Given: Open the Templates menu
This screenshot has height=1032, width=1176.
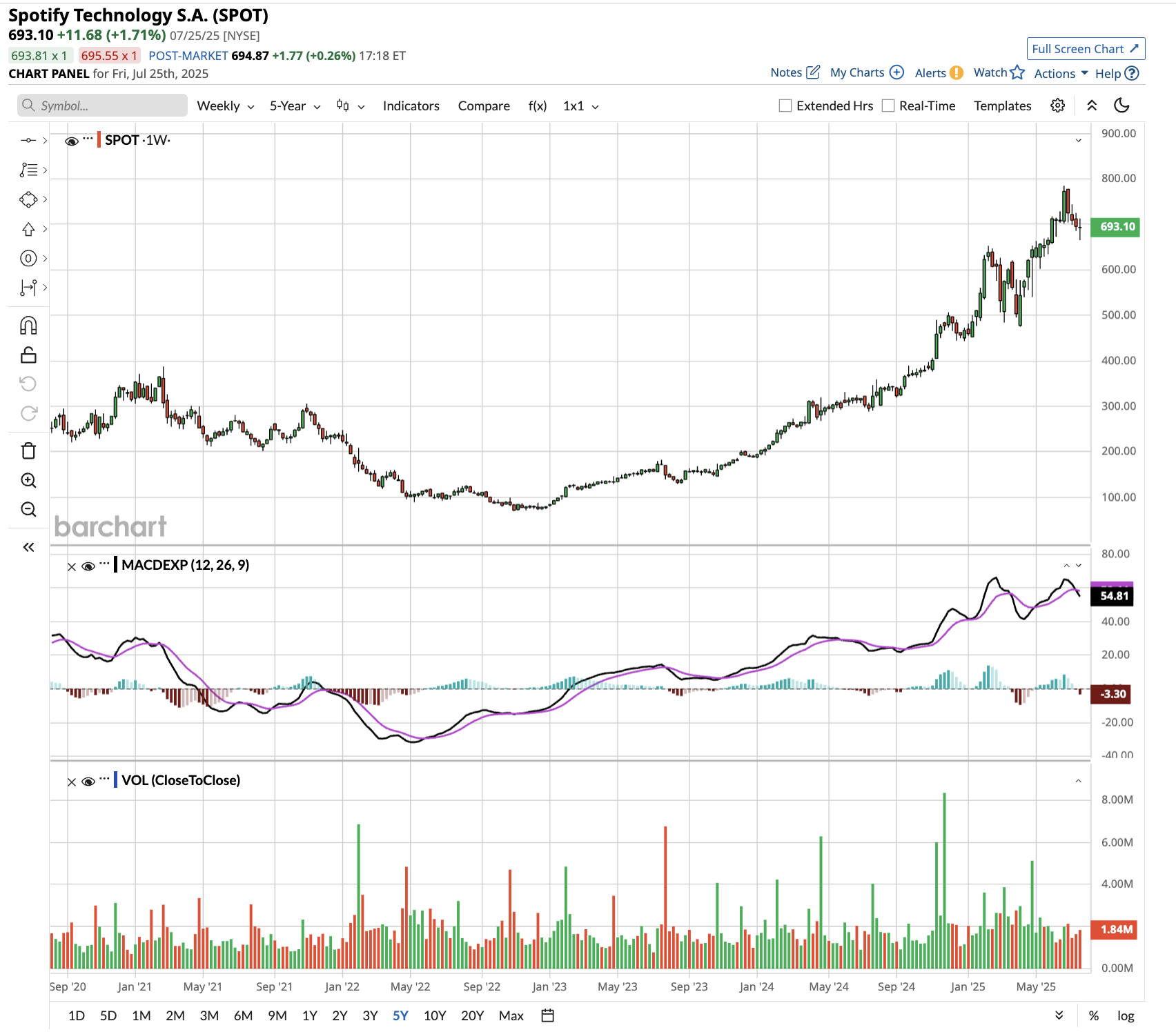Looking at the screenshot, I should (1002, 106).
